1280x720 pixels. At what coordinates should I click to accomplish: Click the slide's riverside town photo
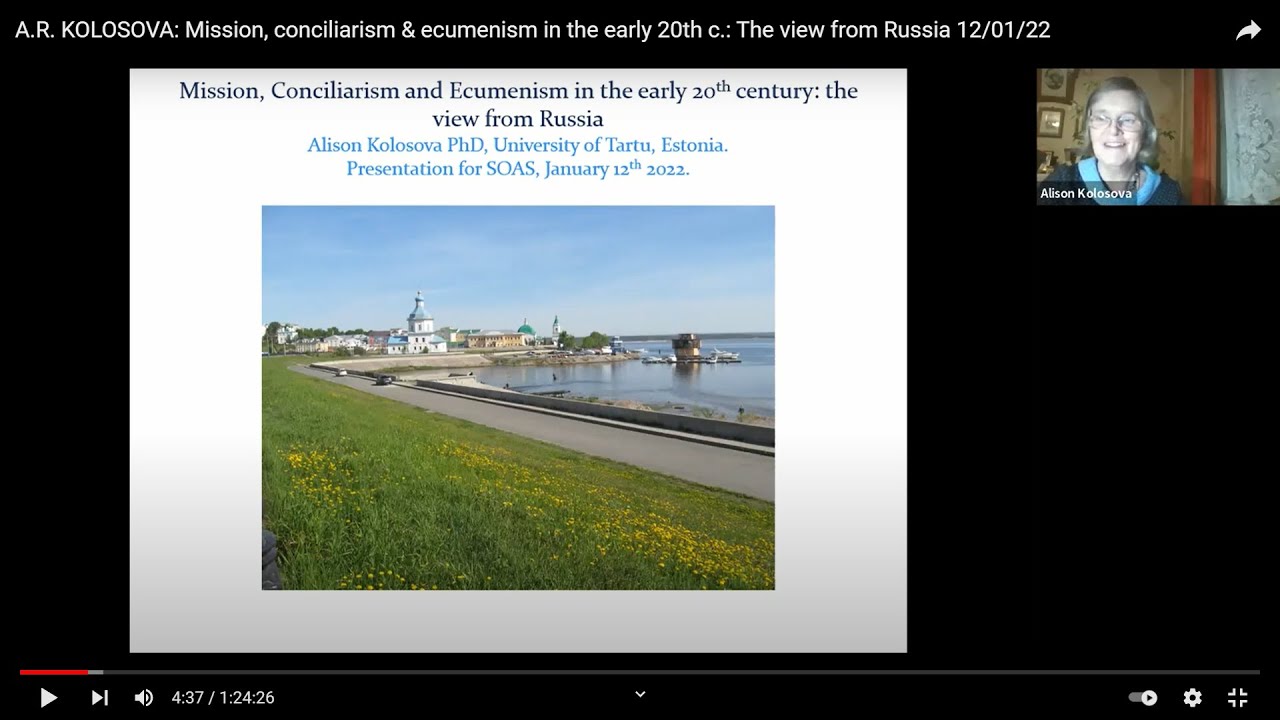click(518, 398)
